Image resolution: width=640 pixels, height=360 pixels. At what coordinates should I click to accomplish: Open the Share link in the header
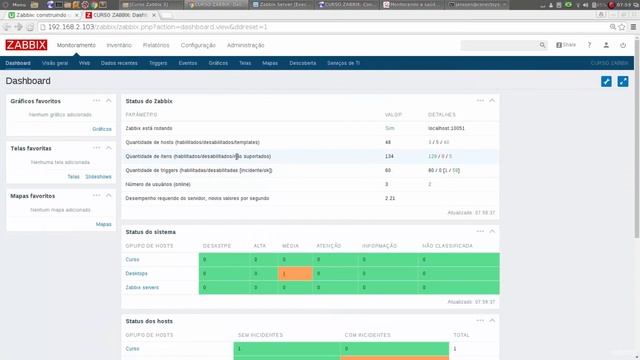pos(566,45)
